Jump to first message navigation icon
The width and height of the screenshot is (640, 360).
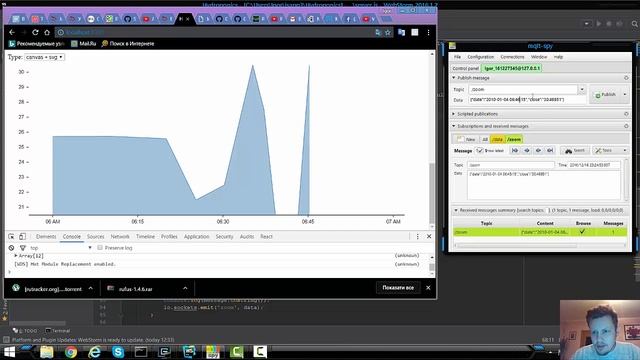(515, 151)
